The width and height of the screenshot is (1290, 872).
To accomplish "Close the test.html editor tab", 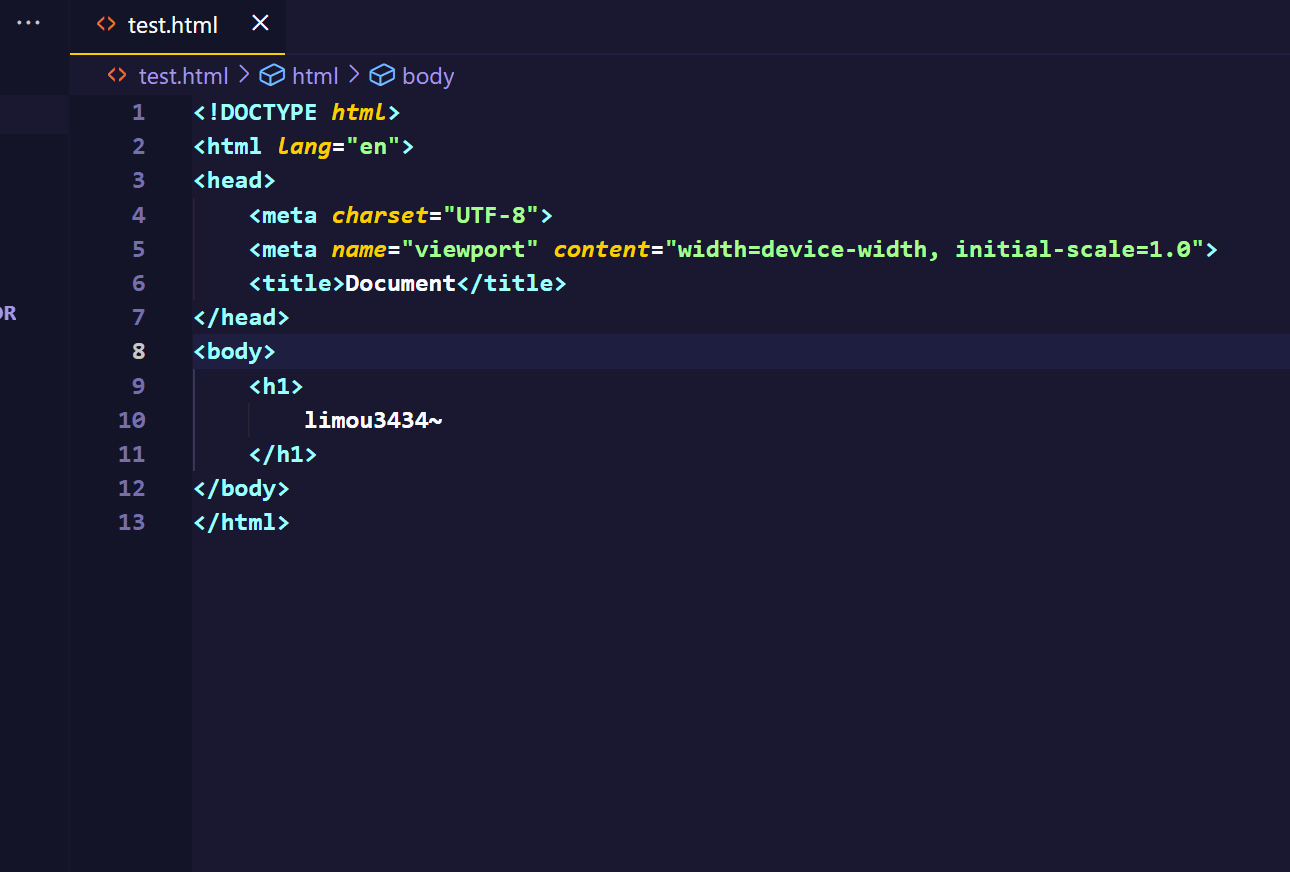I will [x=260, y=23].
